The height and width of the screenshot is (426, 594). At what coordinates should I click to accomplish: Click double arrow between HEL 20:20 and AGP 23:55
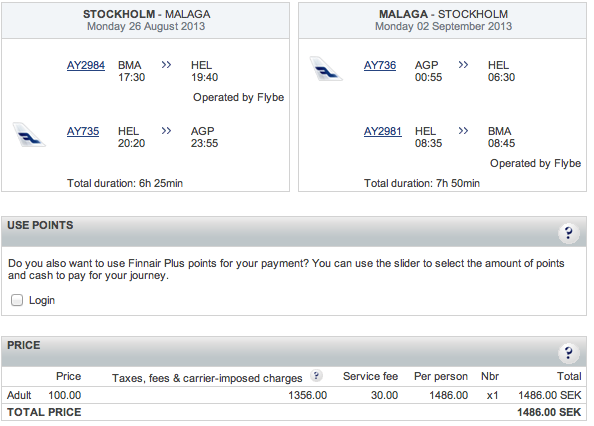166,131
